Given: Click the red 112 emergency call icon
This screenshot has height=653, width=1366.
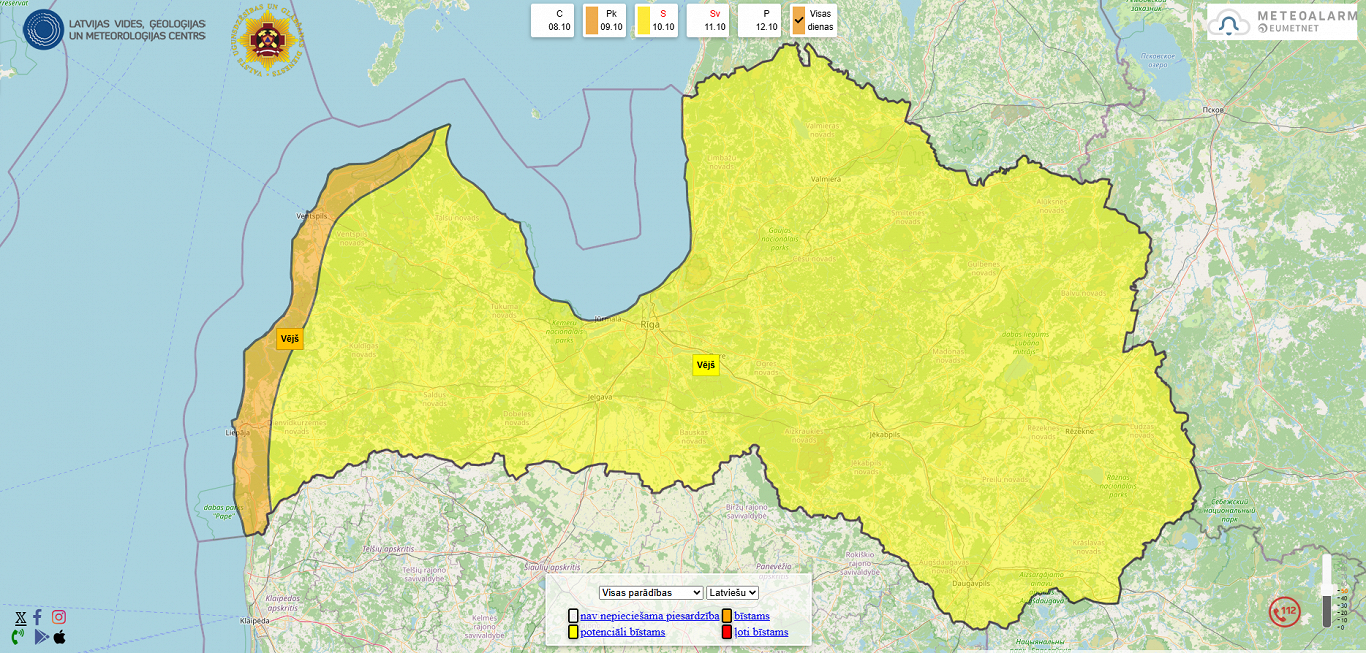Looking at the screenshot, I should 1284,611.
